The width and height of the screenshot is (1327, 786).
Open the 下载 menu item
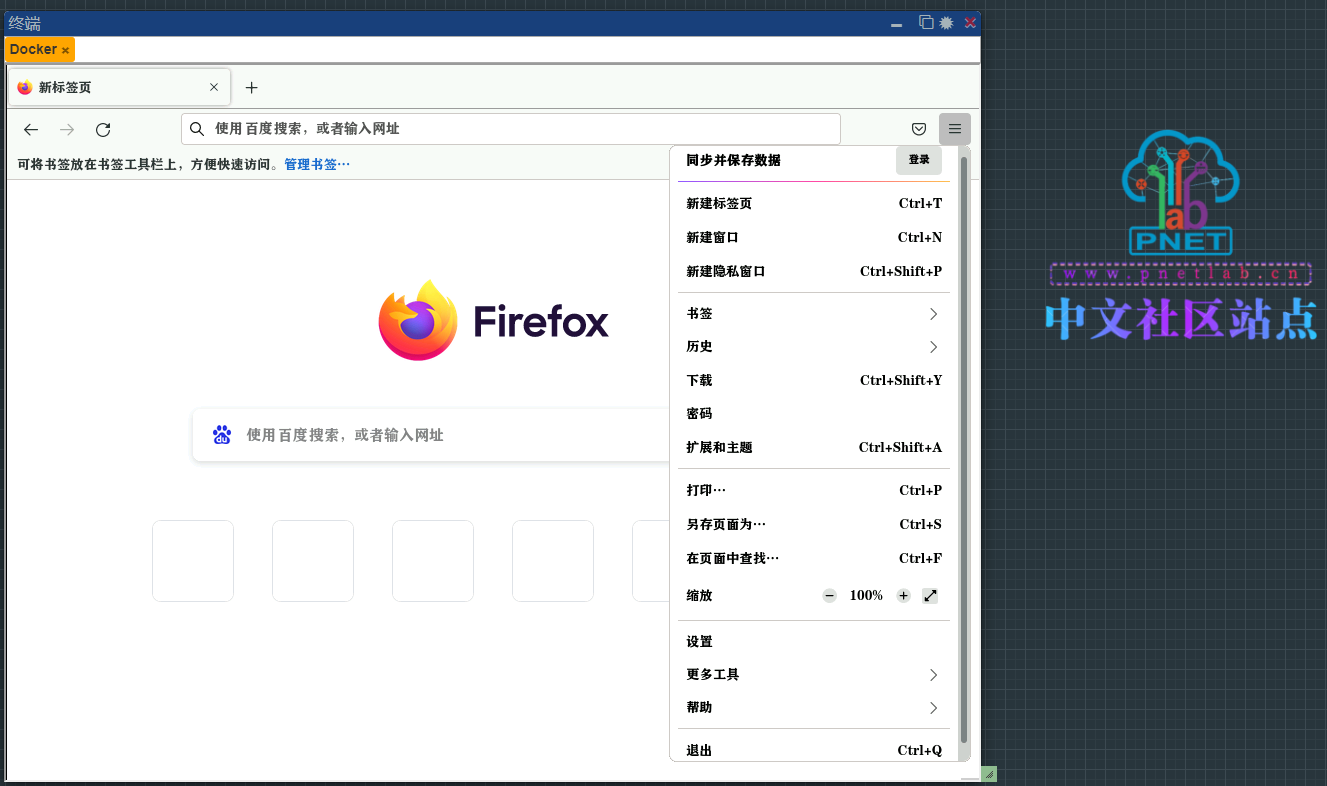[814, 381]
